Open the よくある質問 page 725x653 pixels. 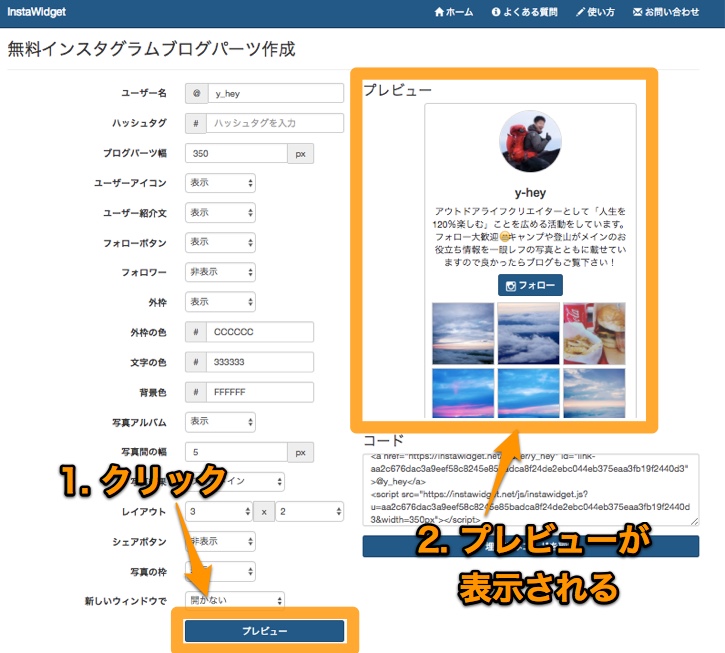[524, 12]
